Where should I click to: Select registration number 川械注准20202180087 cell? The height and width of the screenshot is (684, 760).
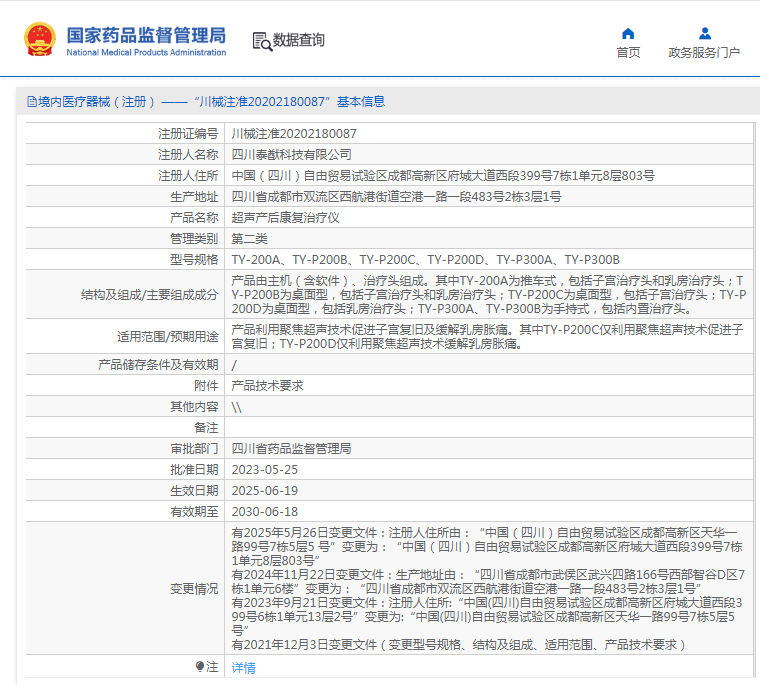coord(294,133)
